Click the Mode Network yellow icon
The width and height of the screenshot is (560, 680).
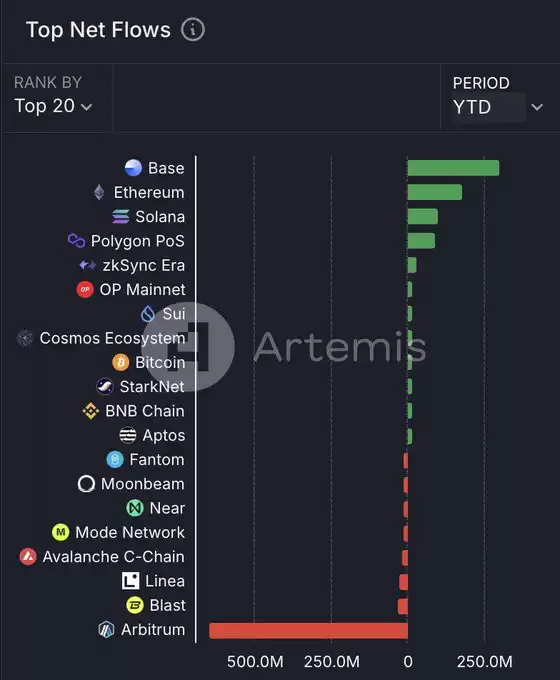click(61, 532)
